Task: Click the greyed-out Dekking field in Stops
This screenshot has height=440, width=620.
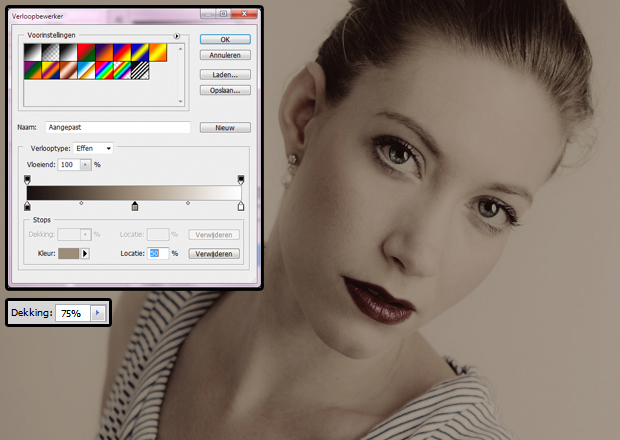Action: [x=69, y=234]
